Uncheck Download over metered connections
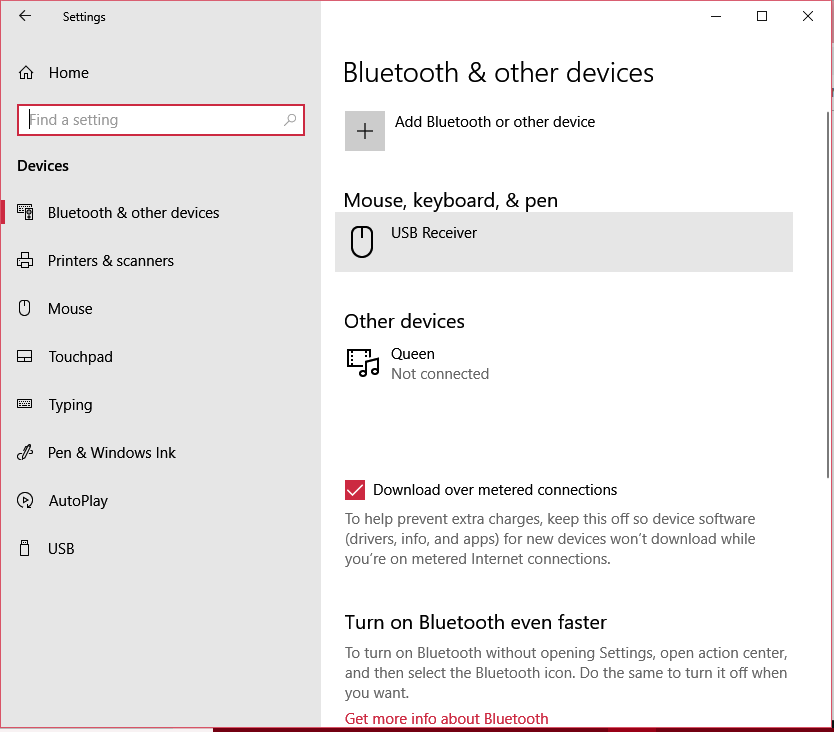This screenshot has height=732, width=834. pos(354,490)
